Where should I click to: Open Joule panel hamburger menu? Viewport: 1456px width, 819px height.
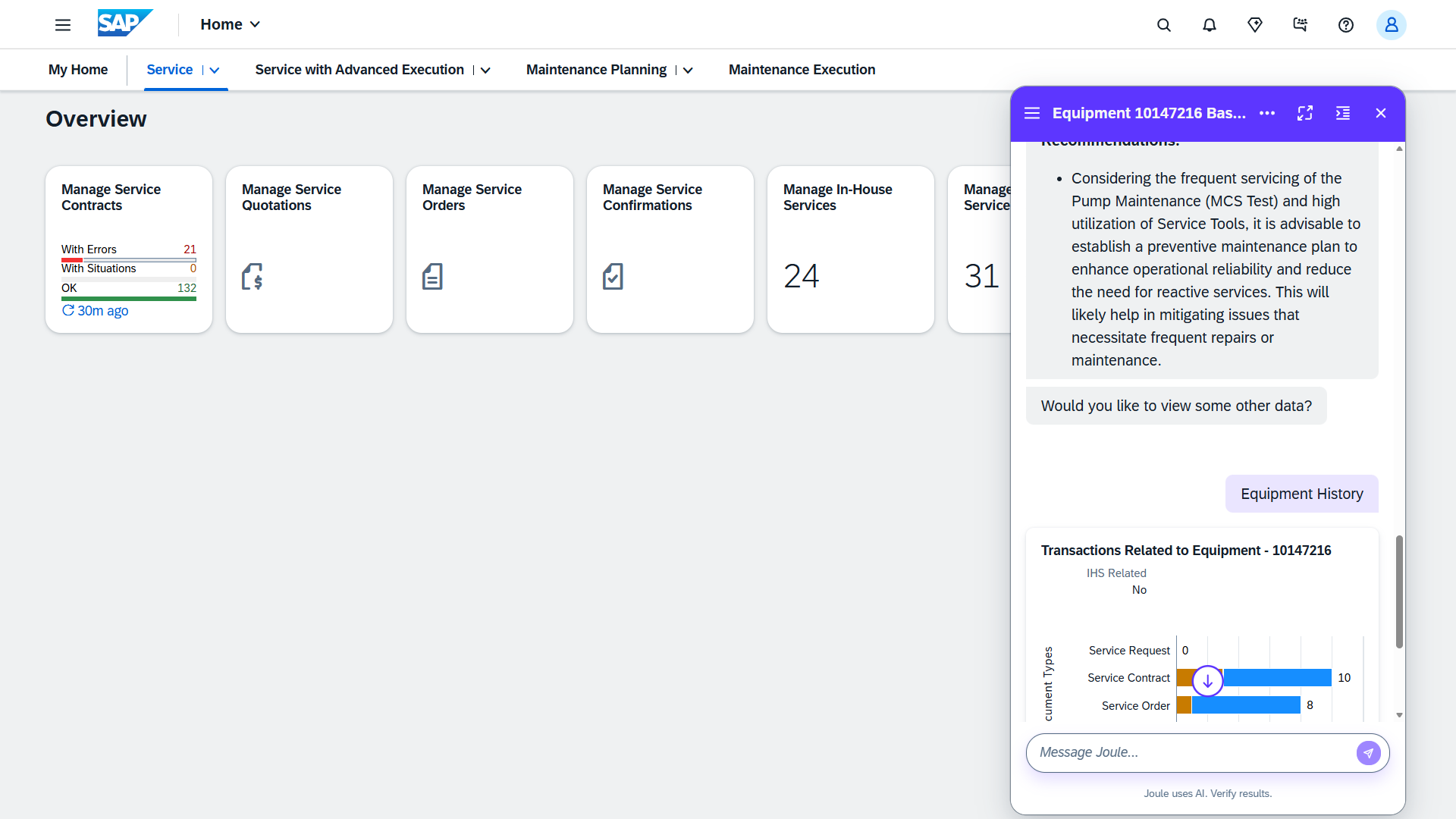point(1032,113)
